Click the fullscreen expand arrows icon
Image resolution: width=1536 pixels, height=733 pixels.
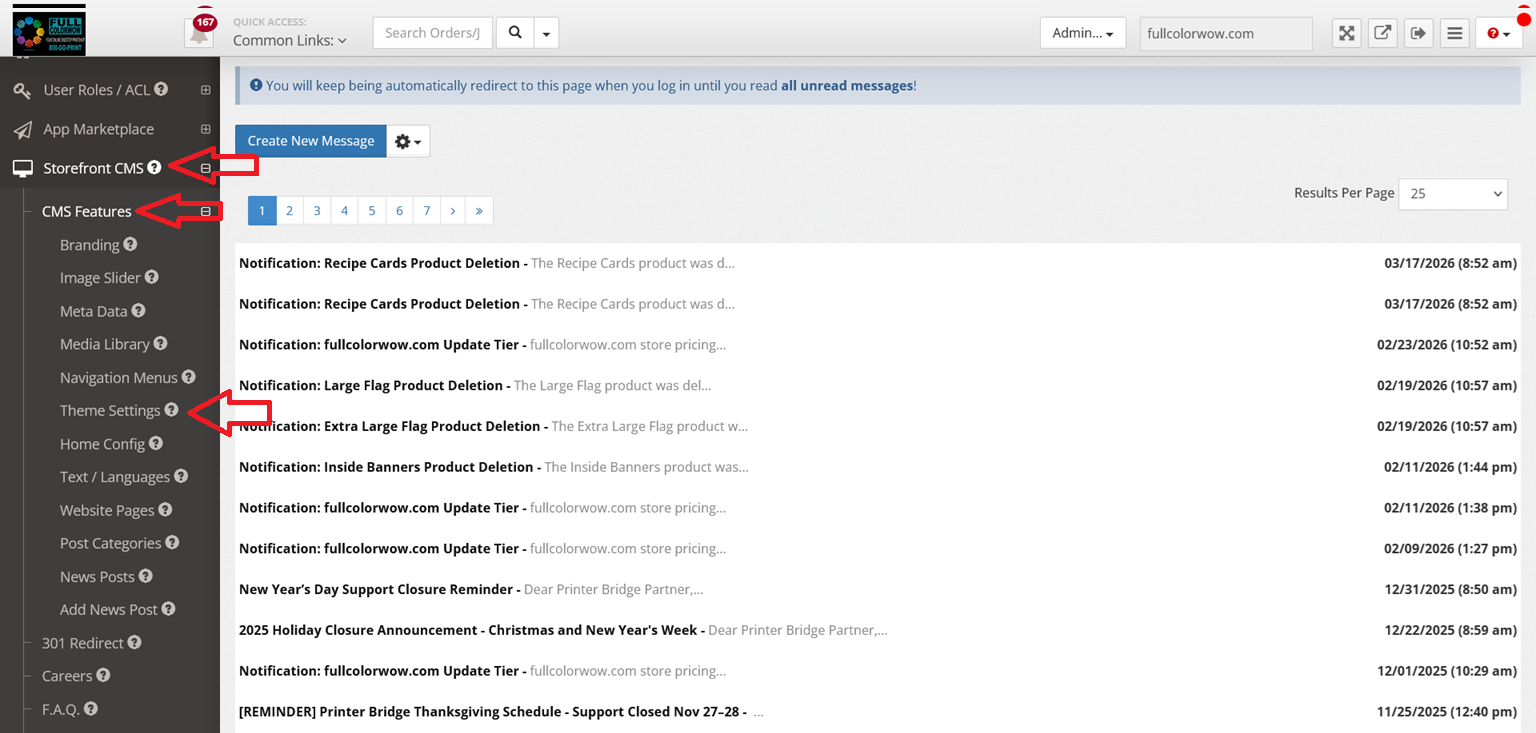1347,33
